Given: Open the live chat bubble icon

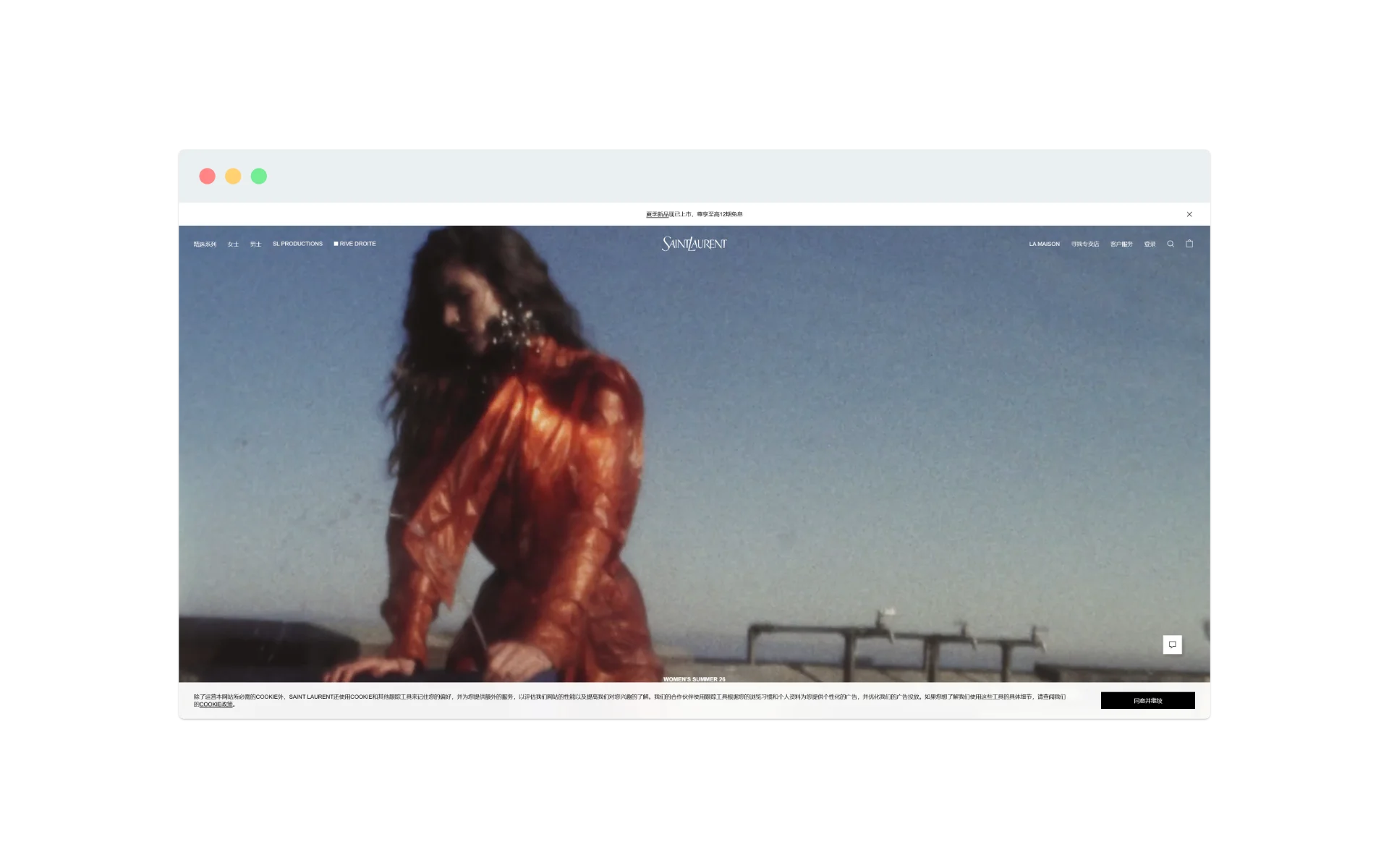Looking at the screenshot, I should (x=1172, y=644).
